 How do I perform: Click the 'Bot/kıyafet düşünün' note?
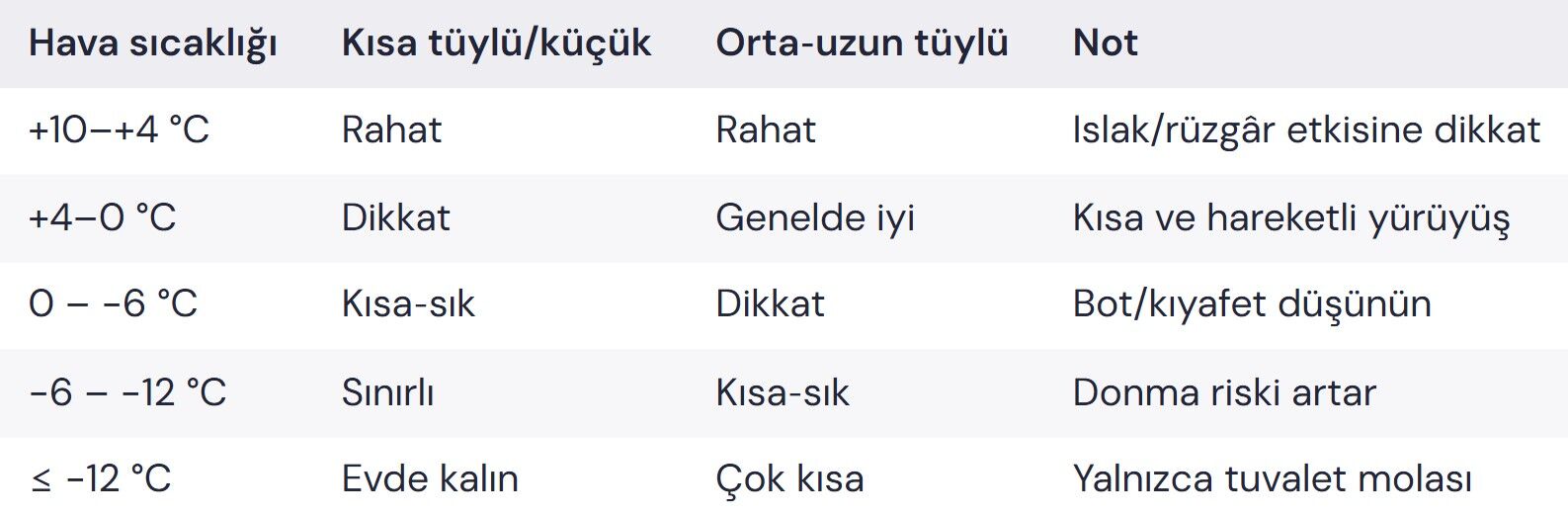(x=1252, y=304)
